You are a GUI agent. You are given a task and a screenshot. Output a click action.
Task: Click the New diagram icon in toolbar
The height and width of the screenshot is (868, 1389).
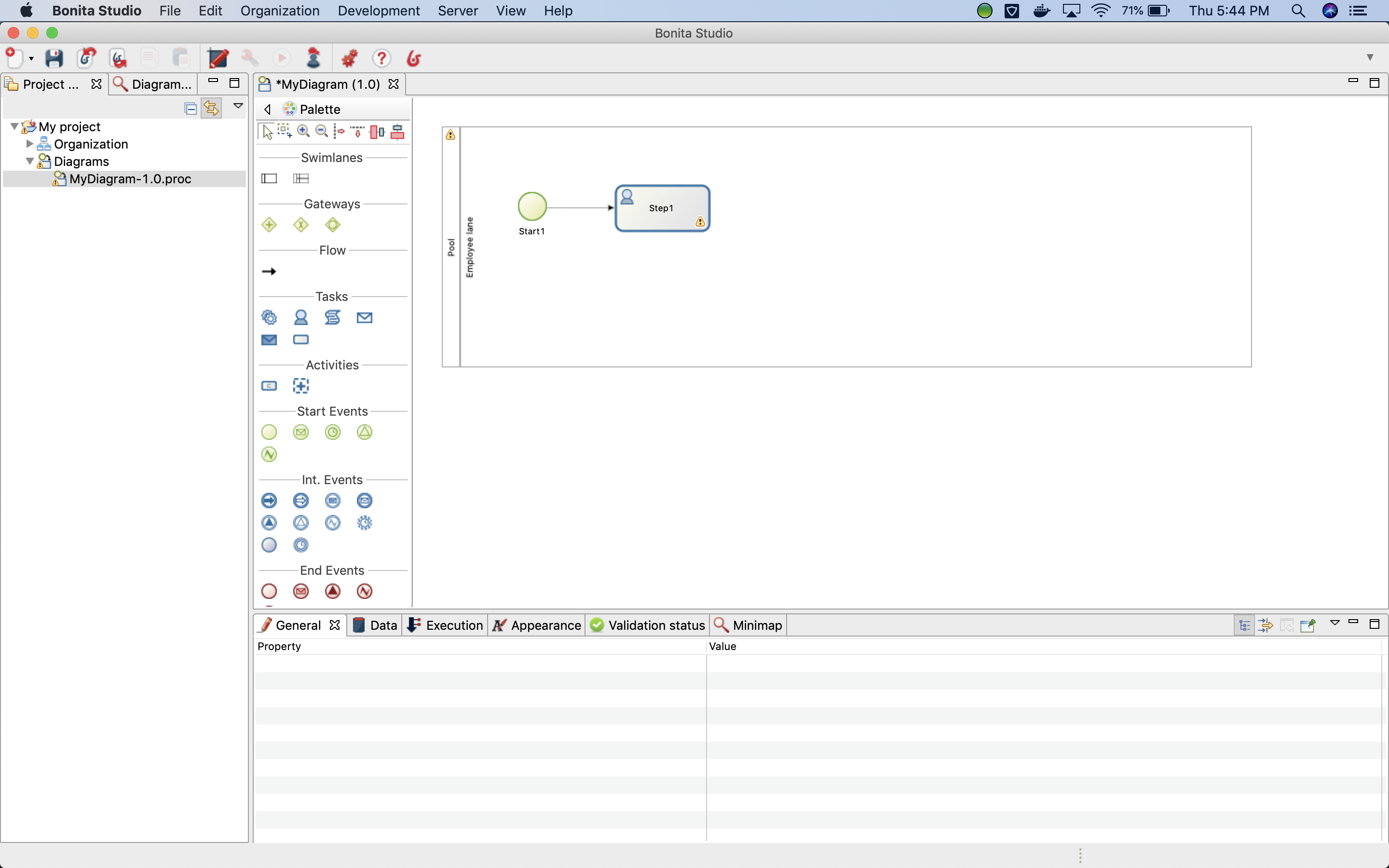(14, 58)
